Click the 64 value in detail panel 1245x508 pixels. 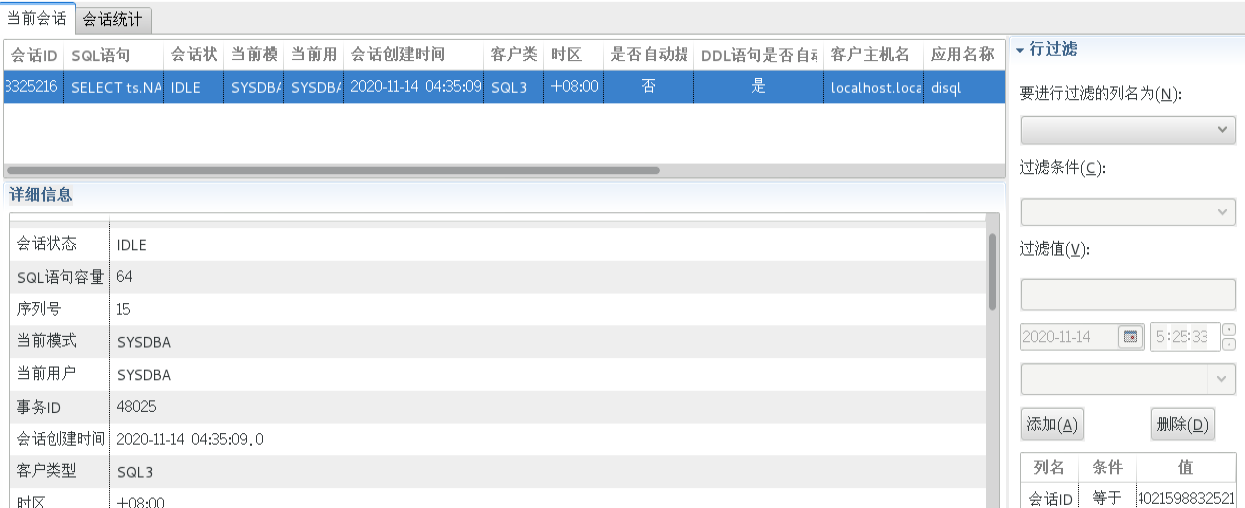124,276
